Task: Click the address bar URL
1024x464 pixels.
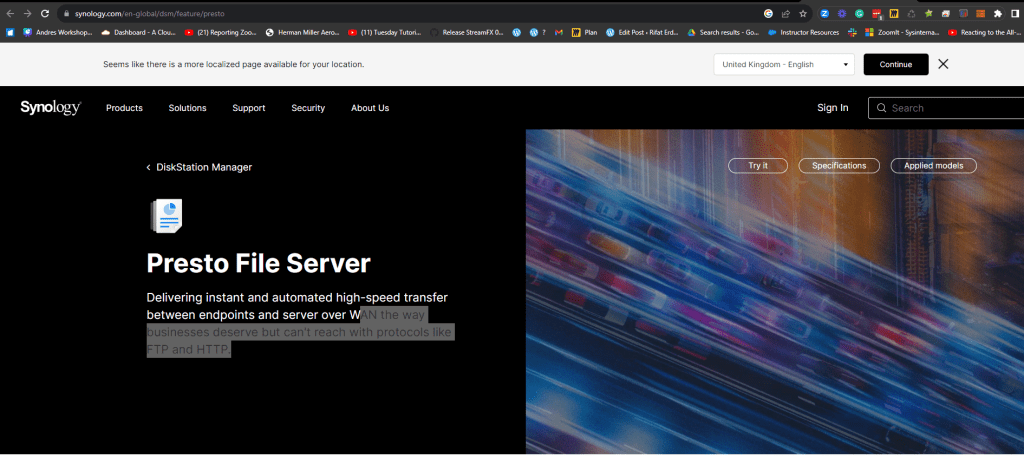Action: [x=150, y=13]
